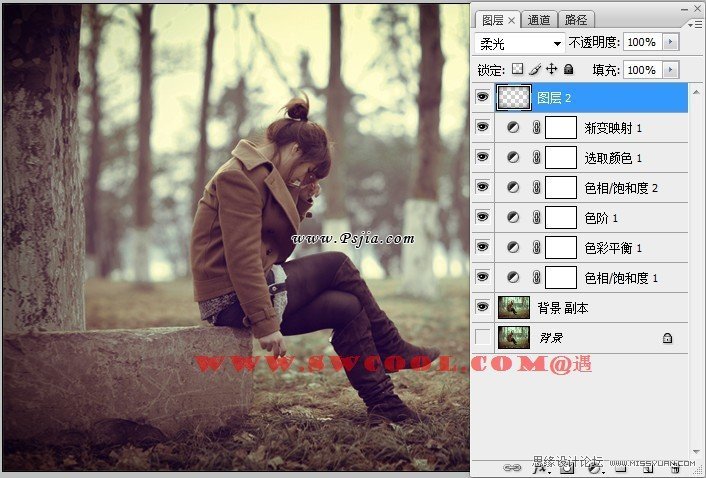
Task: Click the 填充 100% input field
Action: click(x=643, y=70)
